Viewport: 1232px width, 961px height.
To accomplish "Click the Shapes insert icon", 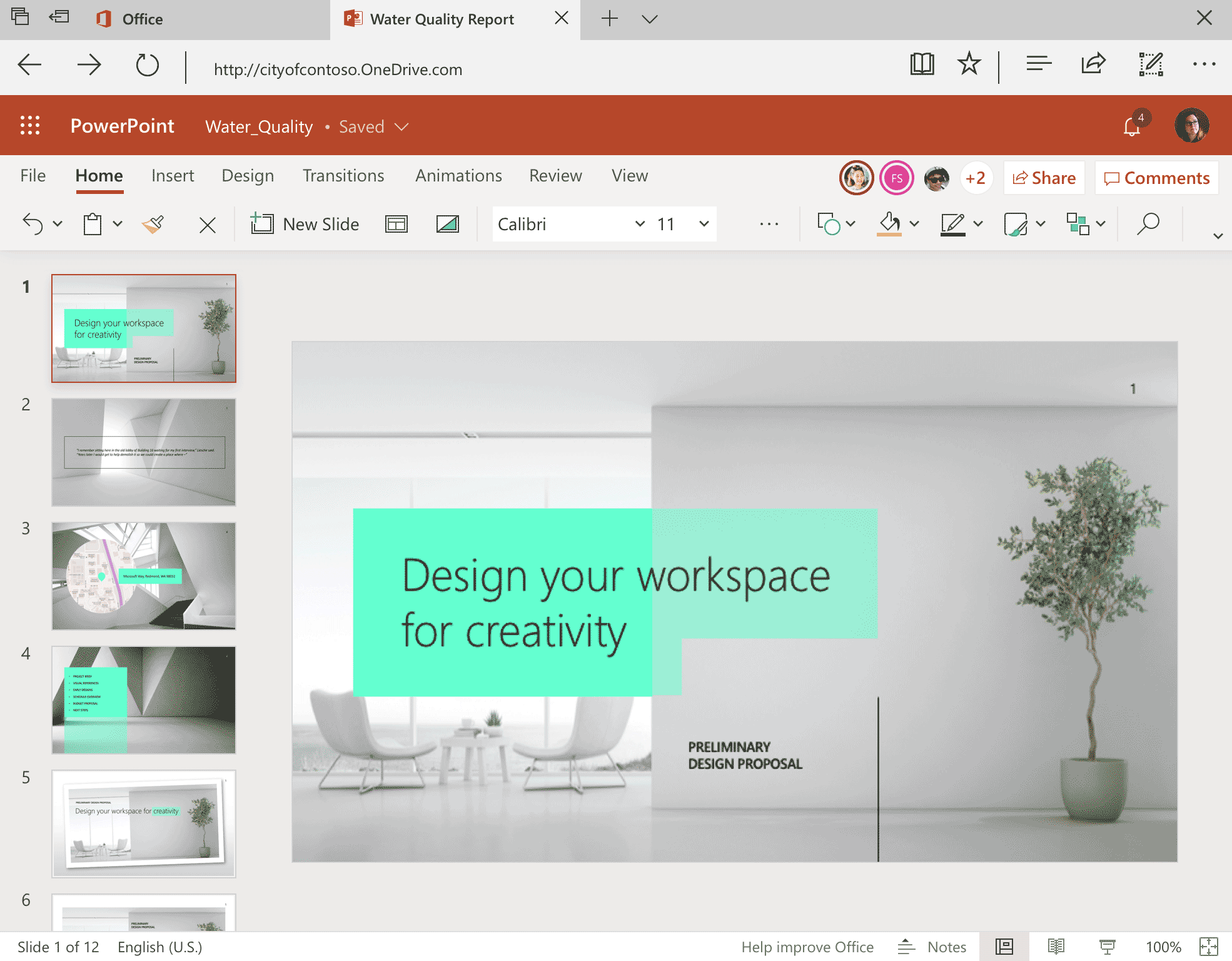I will (829, 224).
